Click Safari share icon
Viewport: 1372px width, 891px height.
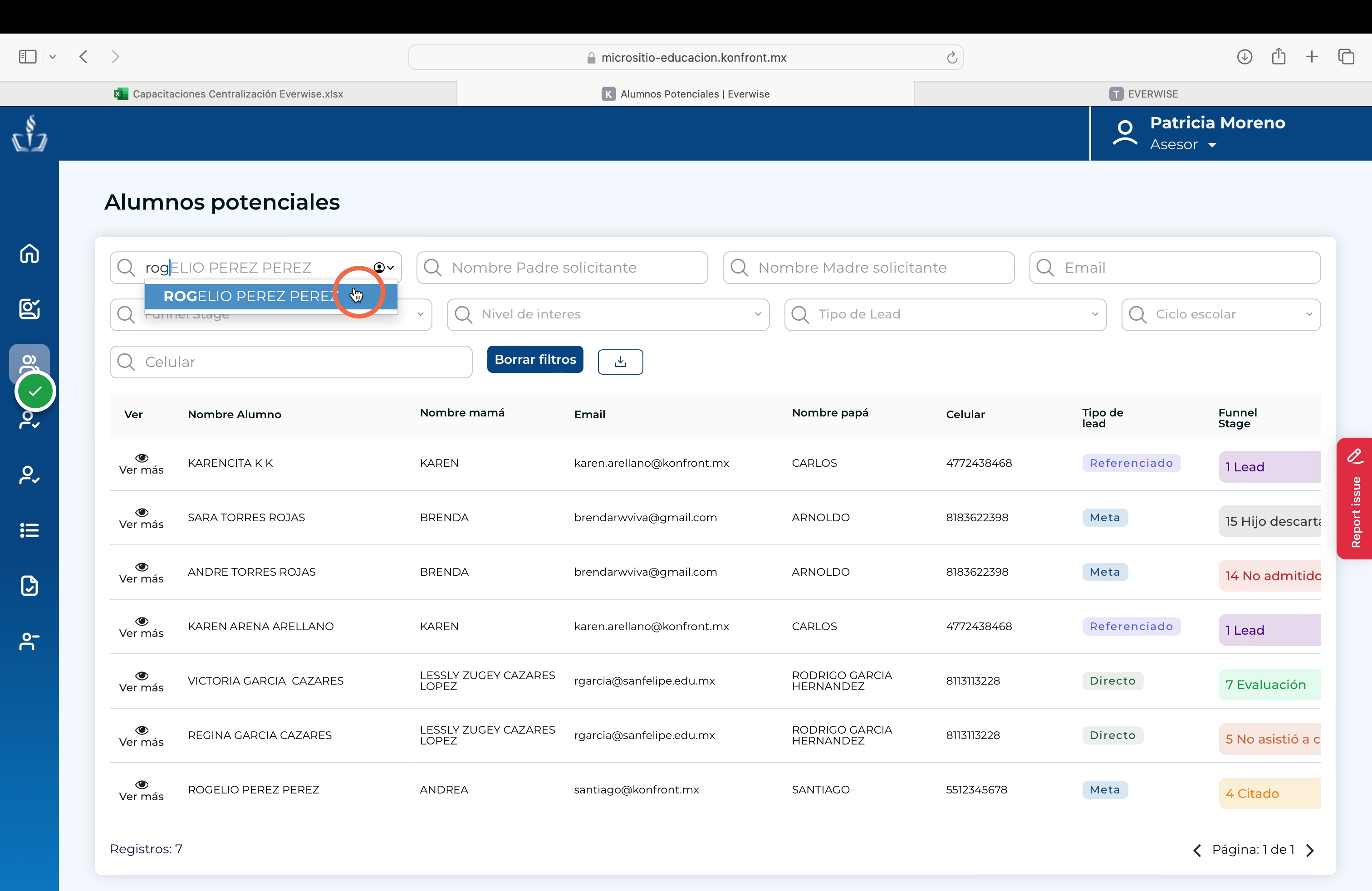point(1279,56)
